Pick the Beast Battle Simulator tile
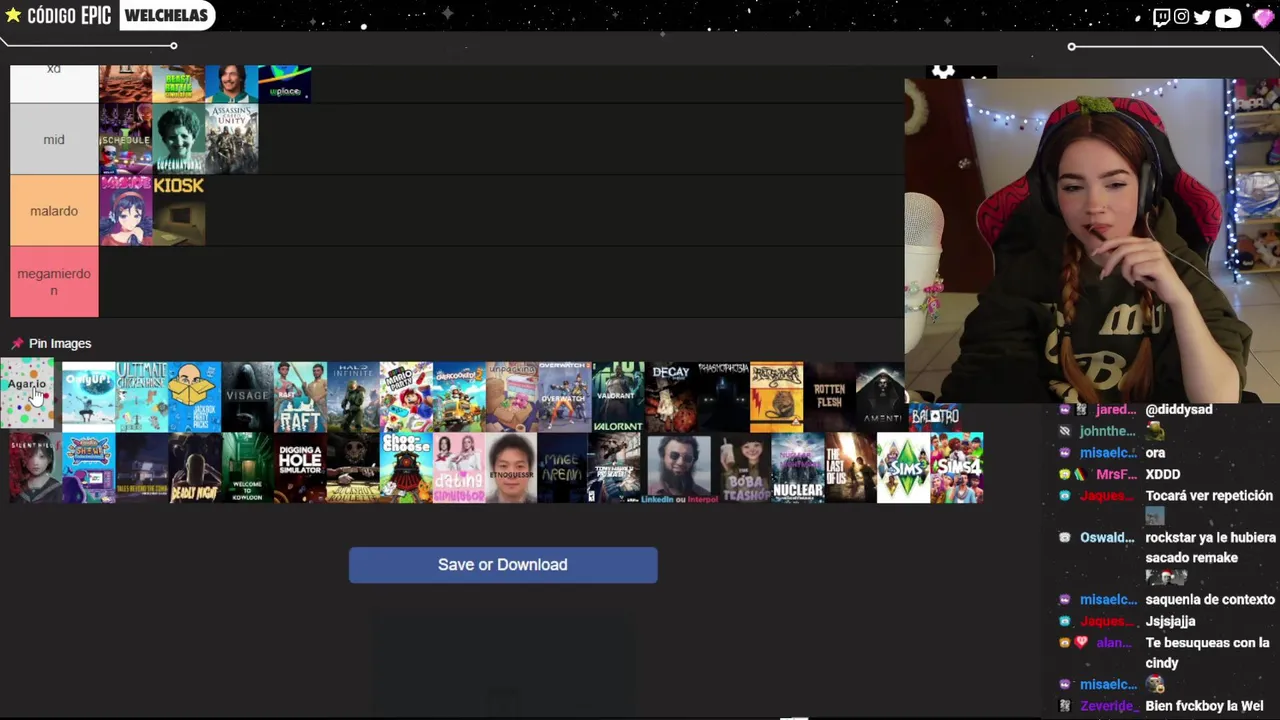 tap(178, 84)
